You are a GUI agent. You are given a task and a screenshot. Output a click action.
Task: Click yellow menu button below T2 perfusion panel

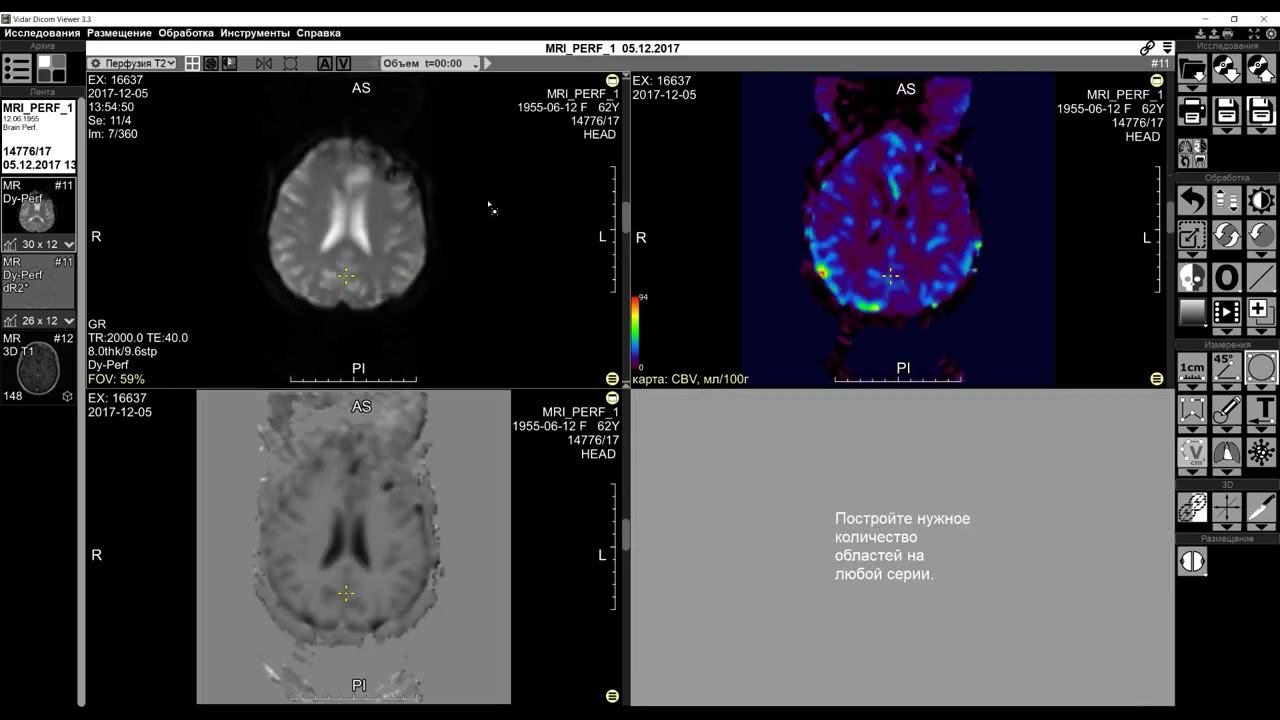coord(612,379)
